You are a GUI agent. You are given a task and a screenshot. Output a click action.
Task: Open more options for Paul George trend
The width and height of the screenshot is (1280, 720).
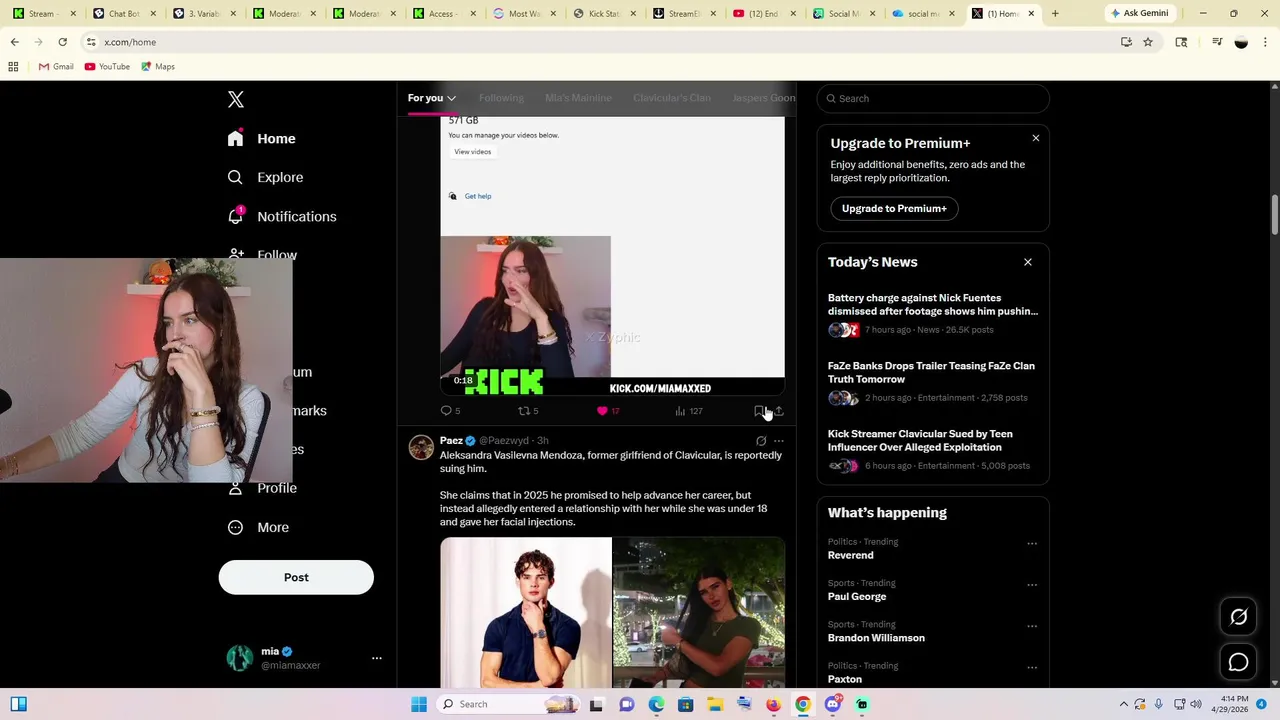[x=1032, y=585]
